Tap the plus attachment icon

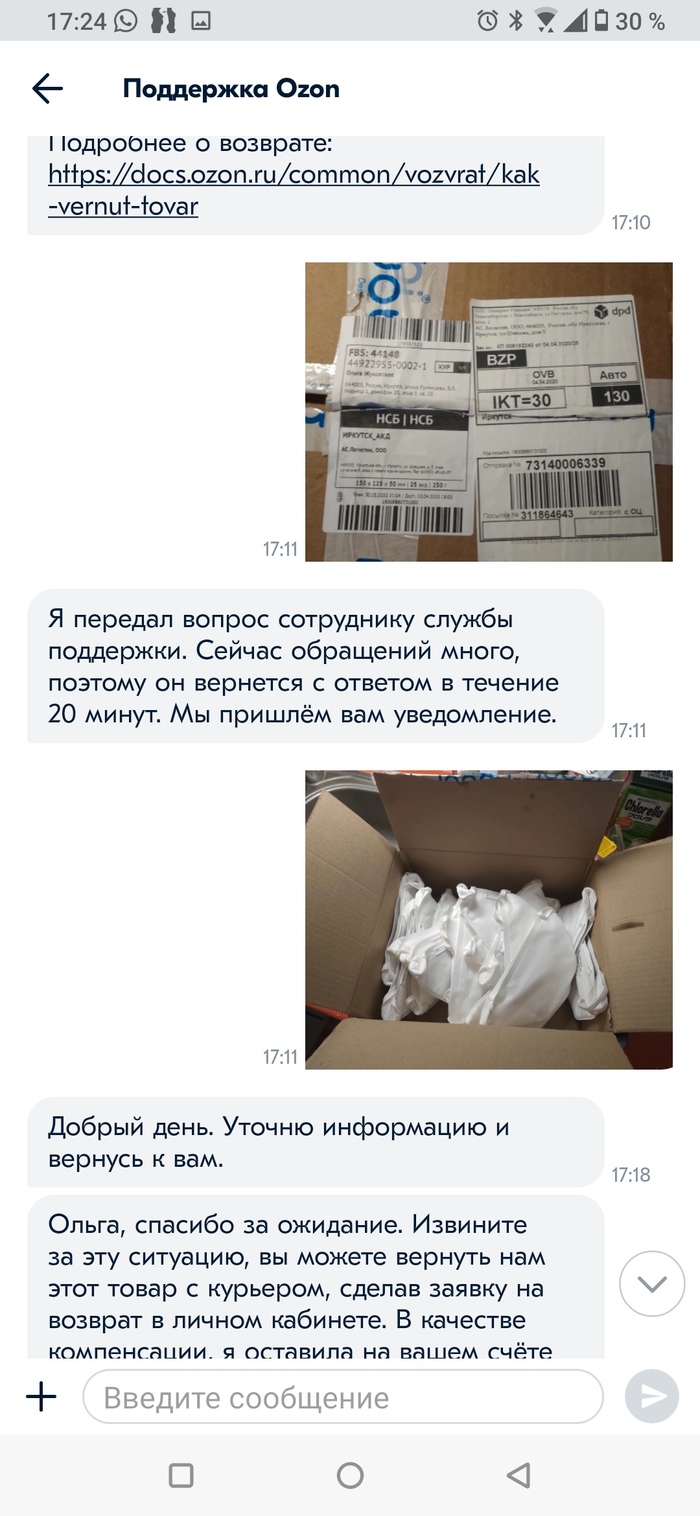tap(41, 1396)
